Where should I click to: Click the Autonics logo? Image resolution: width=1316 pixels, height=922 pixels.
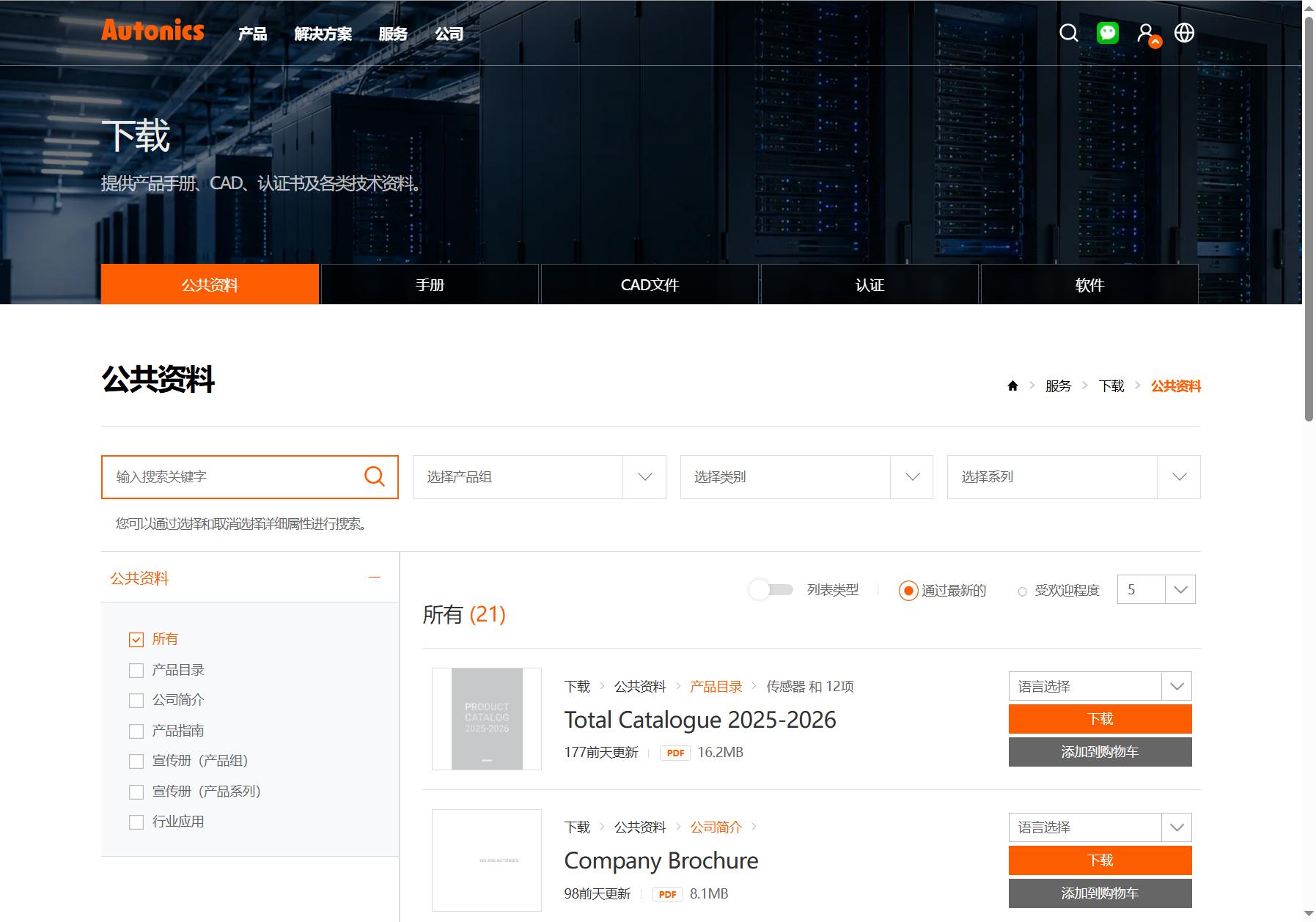[152, 31]
